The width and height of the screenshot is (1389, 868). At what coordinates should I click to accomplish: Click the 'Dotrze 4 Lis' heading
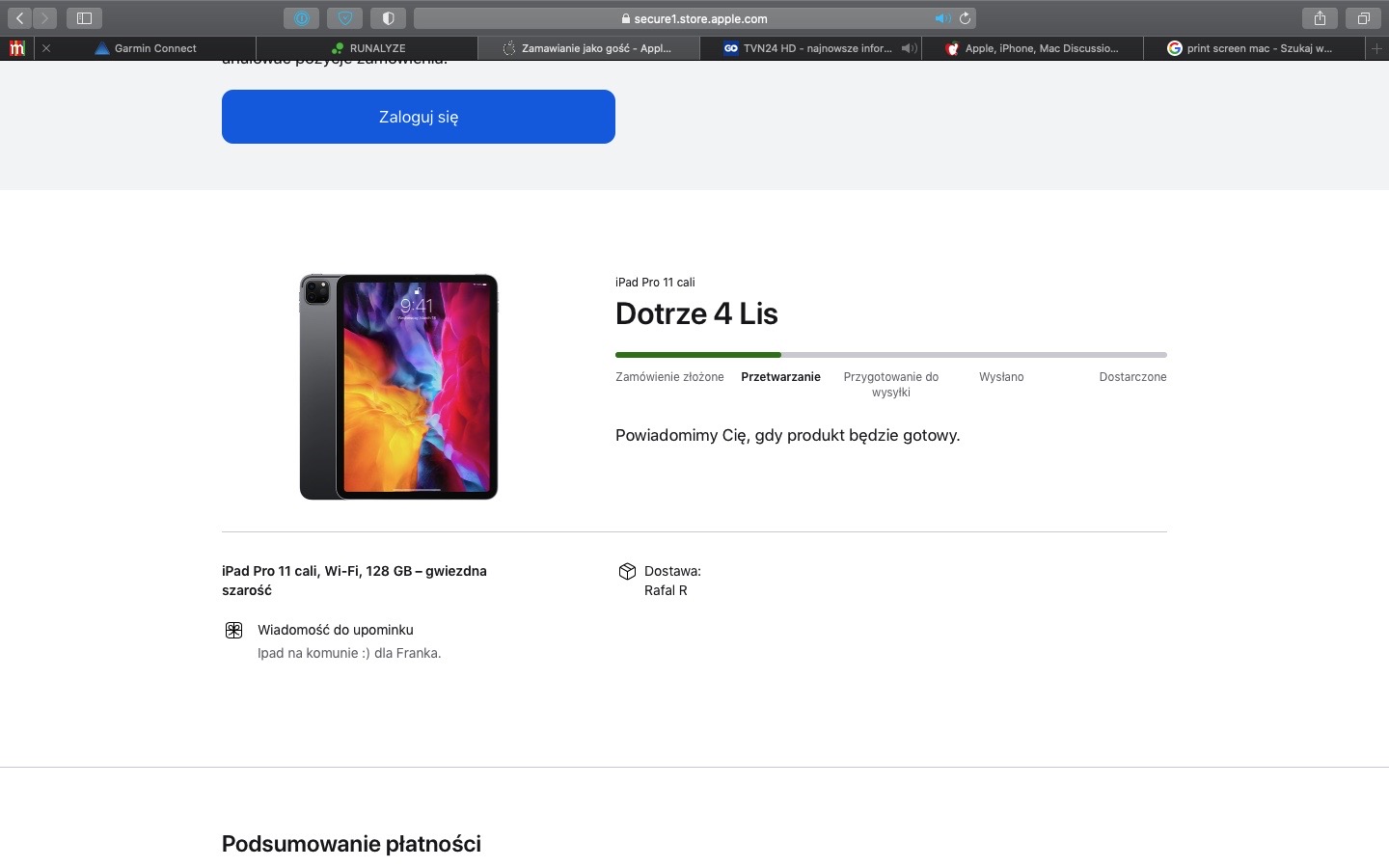[696, 313]
